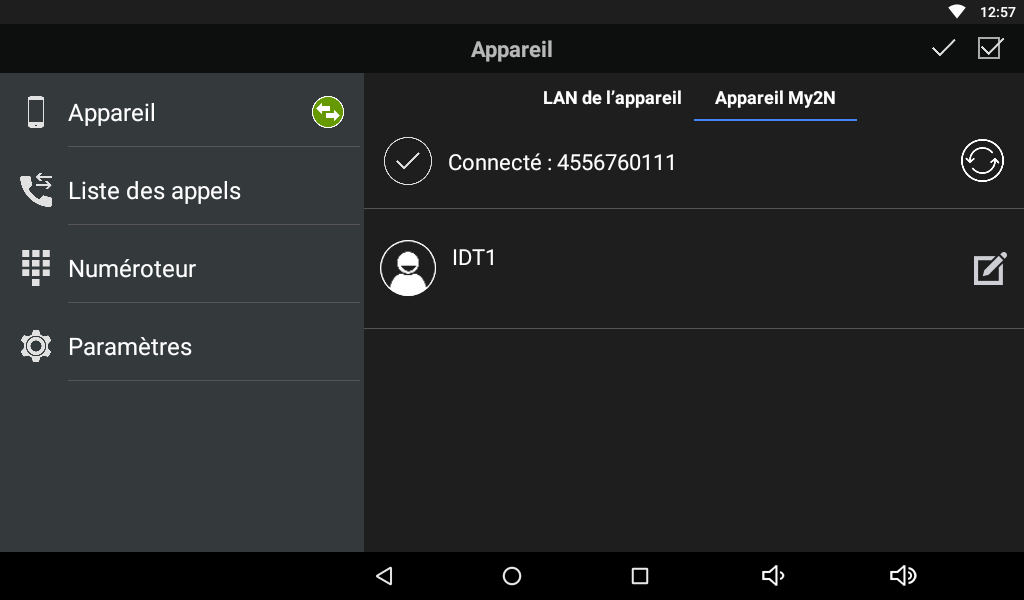Lower volume with speaker down icon
This screenshot has height=600, width=1024.
coord(773,576)
